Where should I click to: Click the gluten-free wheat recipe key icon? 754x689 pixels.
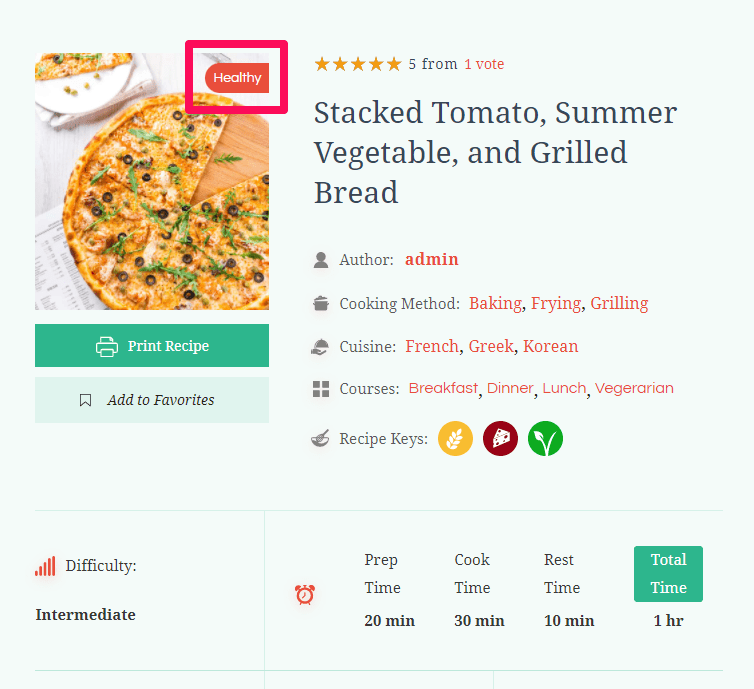point(455,439)
